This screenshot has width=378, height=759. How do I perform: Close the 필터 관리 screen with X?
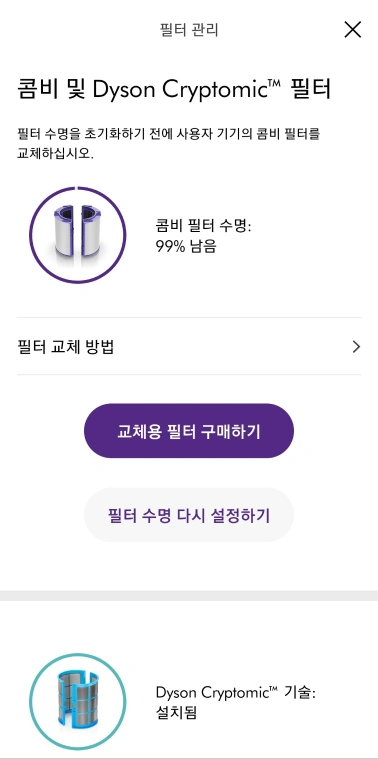(x=352, y=30)
